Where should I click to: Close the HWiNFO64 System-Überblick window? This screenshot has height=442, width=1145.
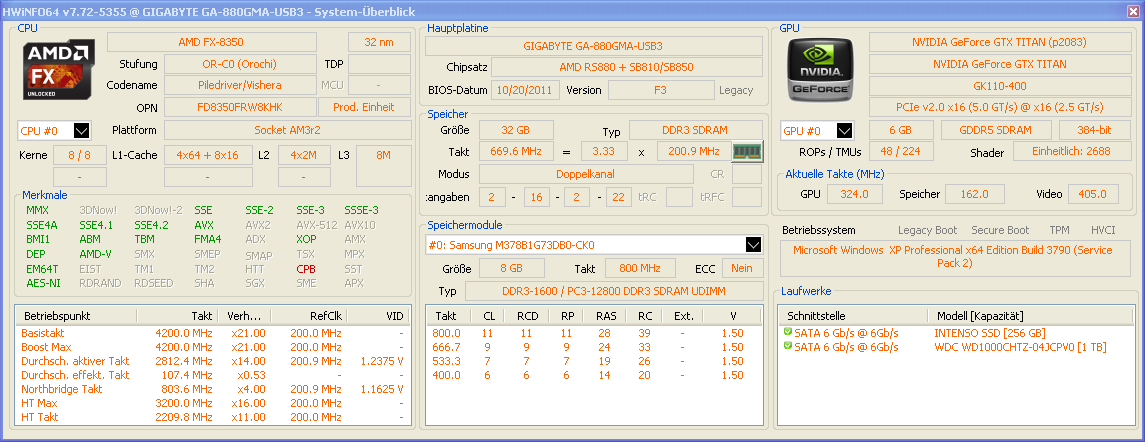pyautogui.click(x=1130, y=10)
